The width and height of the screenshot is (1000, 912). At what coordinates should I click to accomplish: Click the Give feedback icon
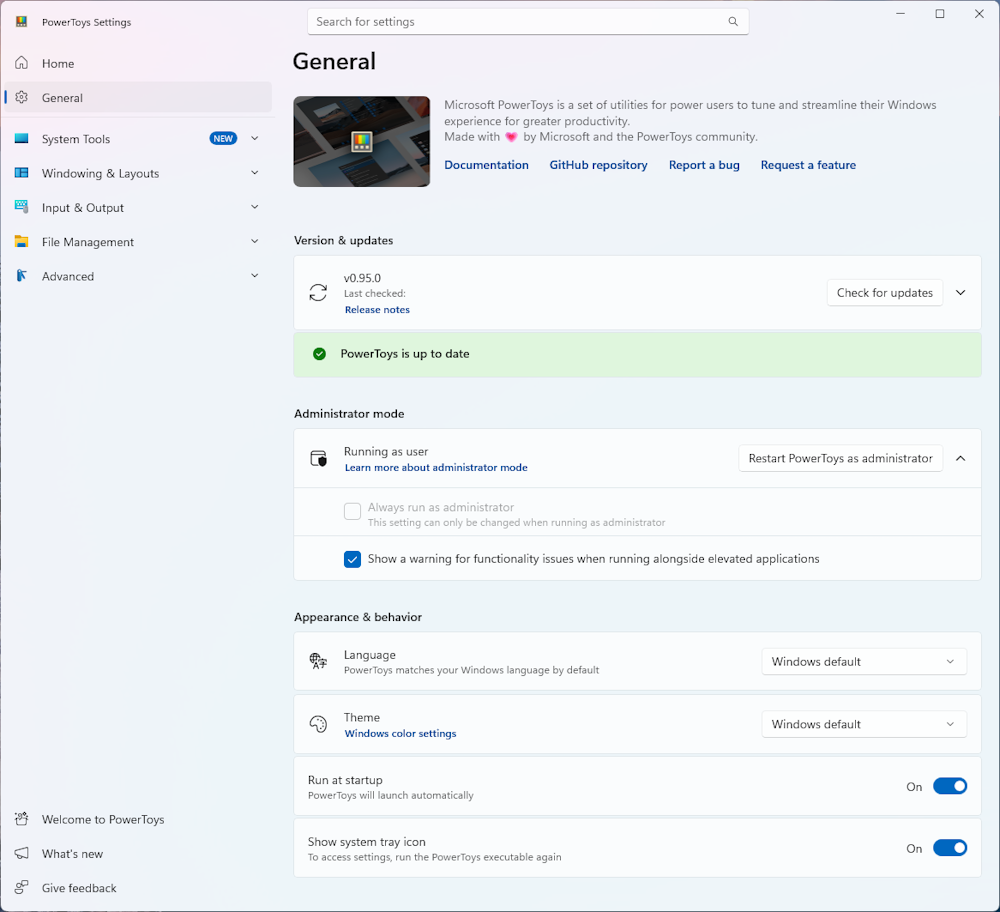21,888
